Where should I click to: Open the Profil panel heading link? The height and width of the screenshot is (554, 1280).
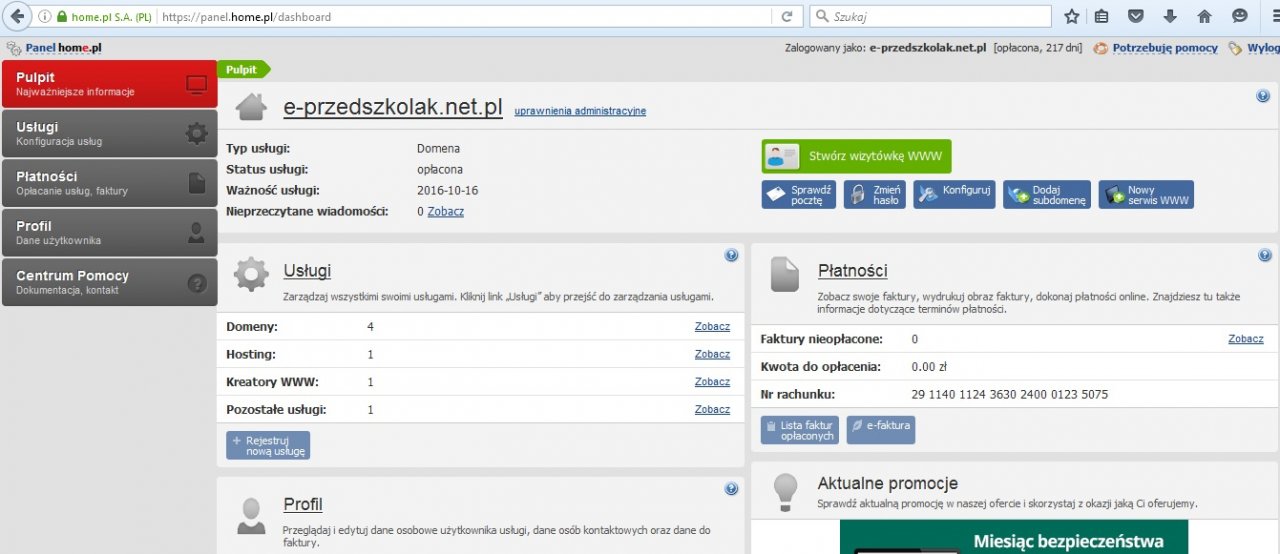pos(303,504)
